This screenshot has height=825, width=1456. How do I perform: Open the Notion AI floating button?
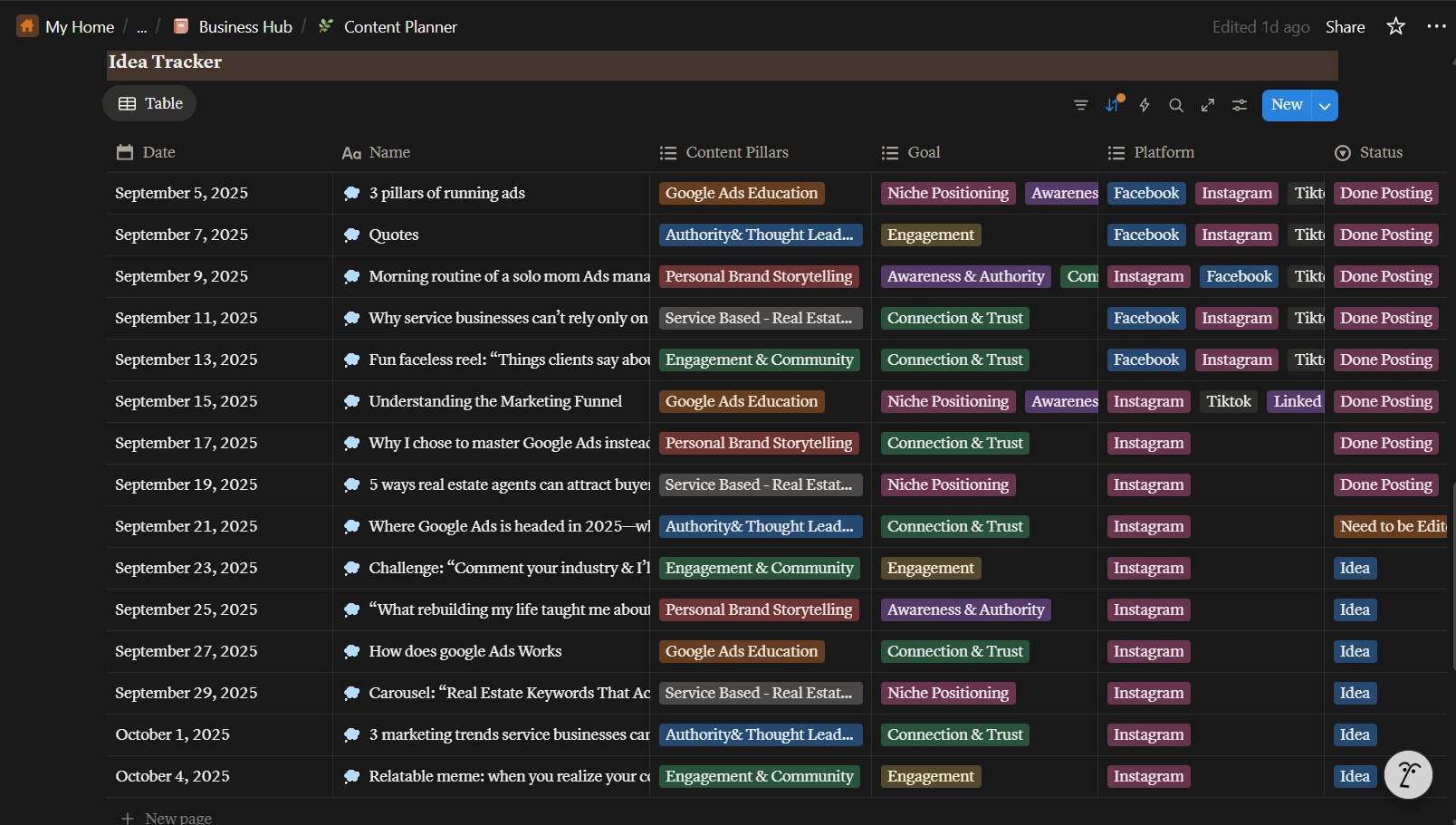1408,774
